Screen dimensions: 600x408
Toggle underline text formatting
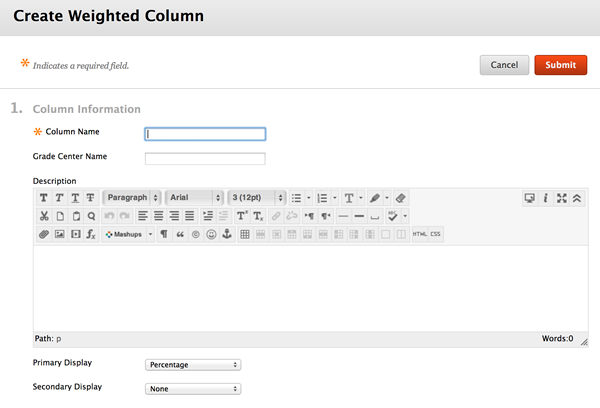point(75,198)
